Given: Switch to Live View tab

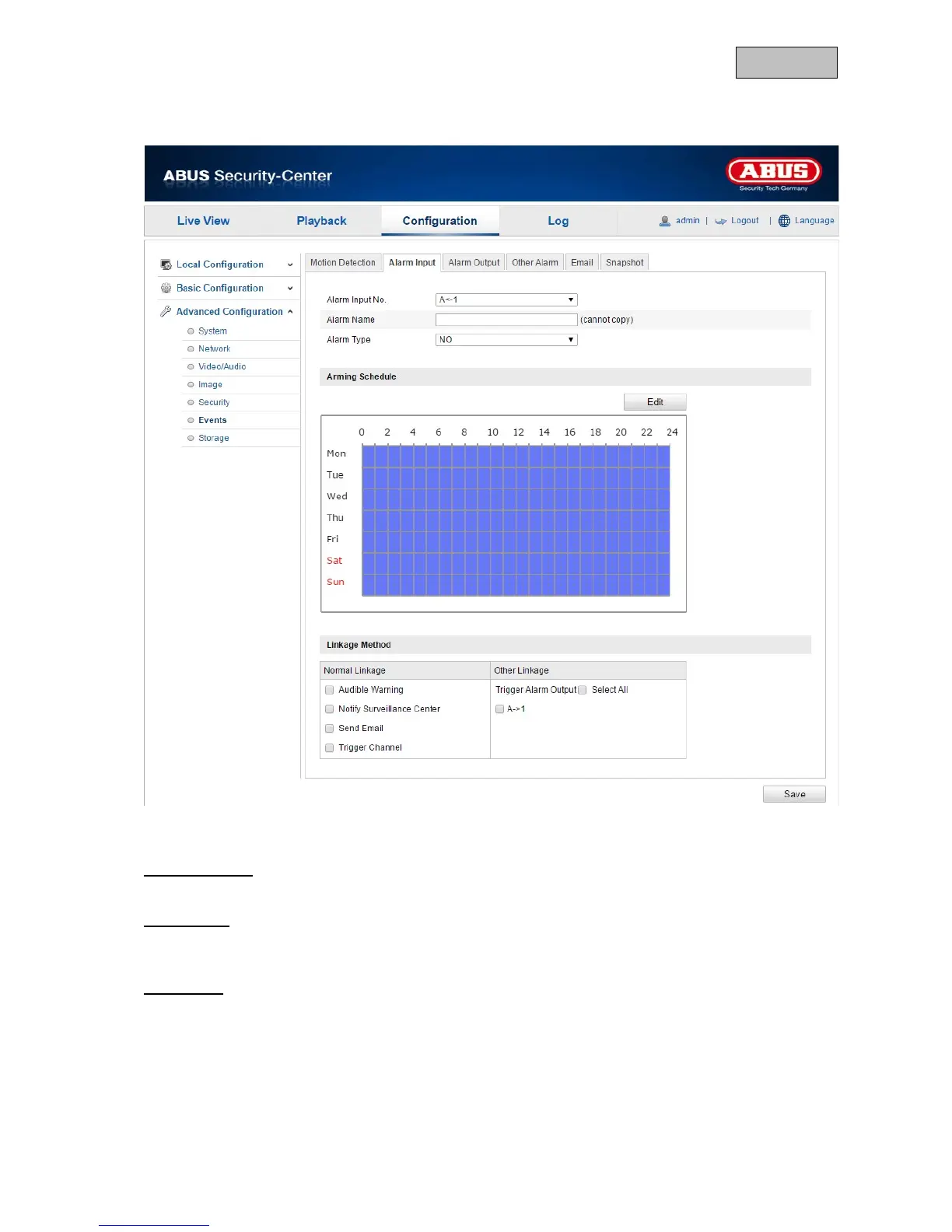Looking at the screenshot, I should 203,221.
